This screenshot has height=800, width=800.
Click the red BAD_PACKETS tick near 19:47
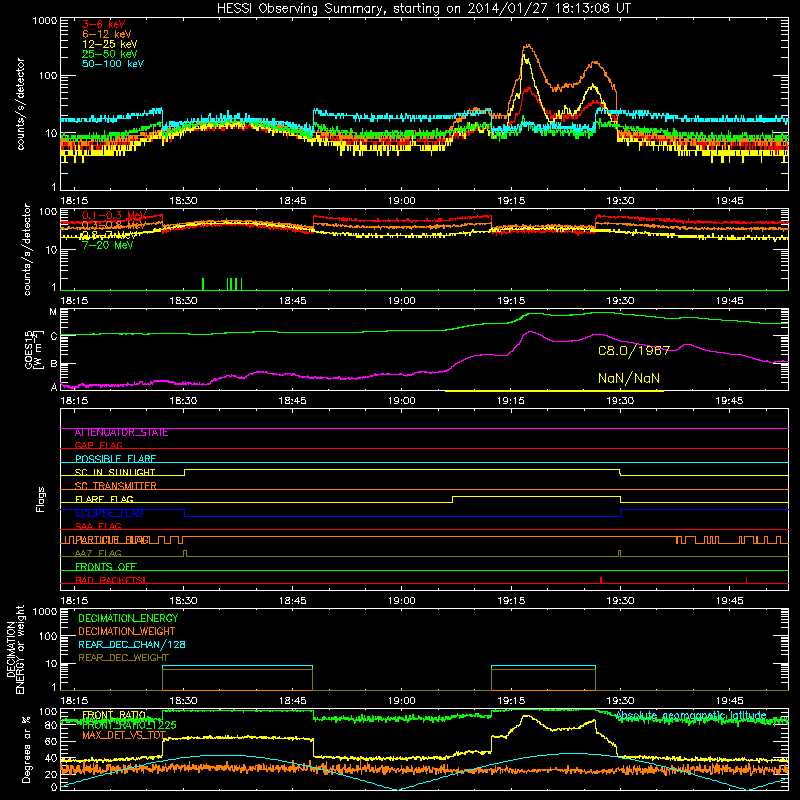[x=746, y=580]
